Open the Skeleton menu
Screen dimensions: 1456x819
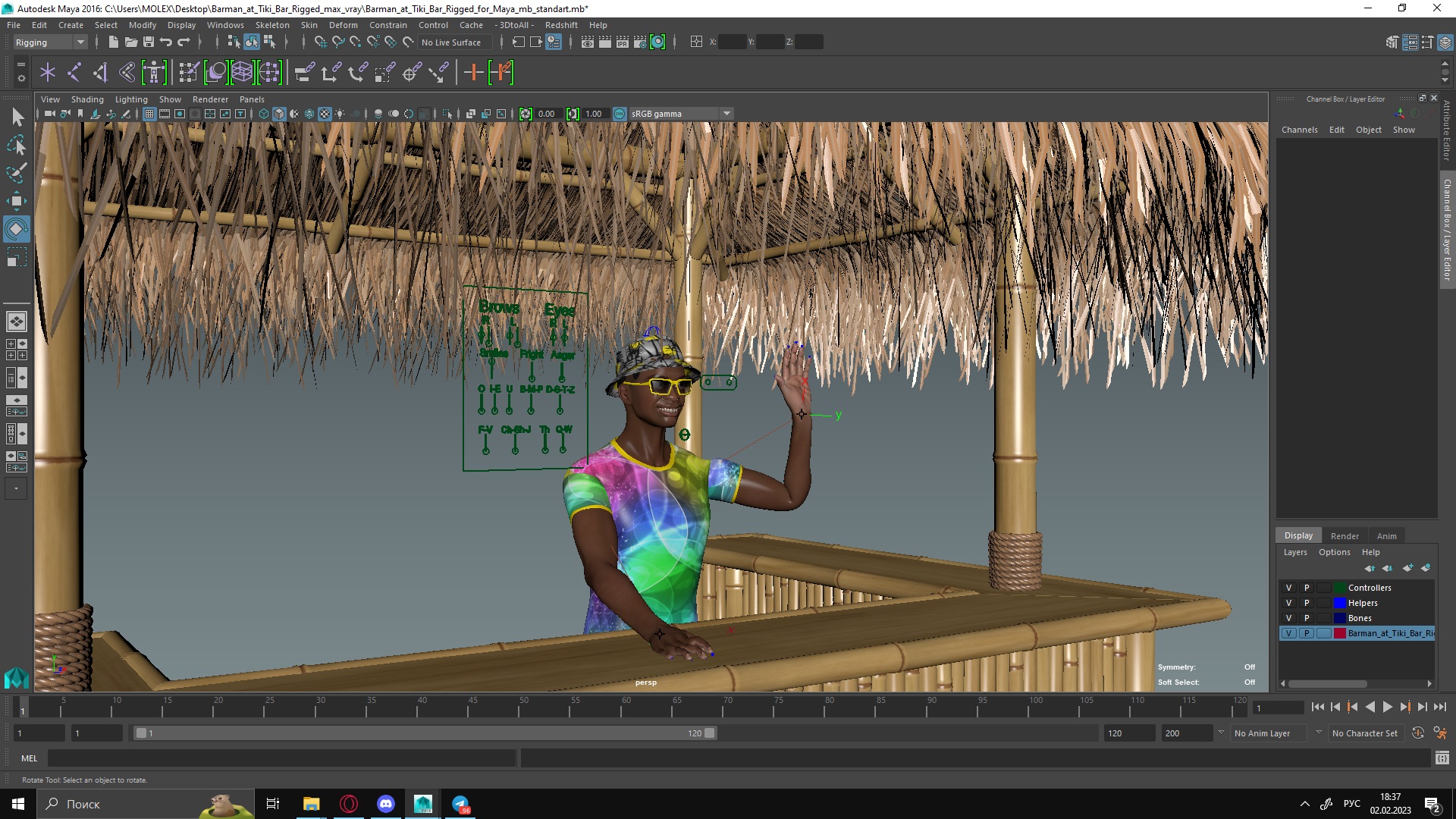(x=271, y=25)
